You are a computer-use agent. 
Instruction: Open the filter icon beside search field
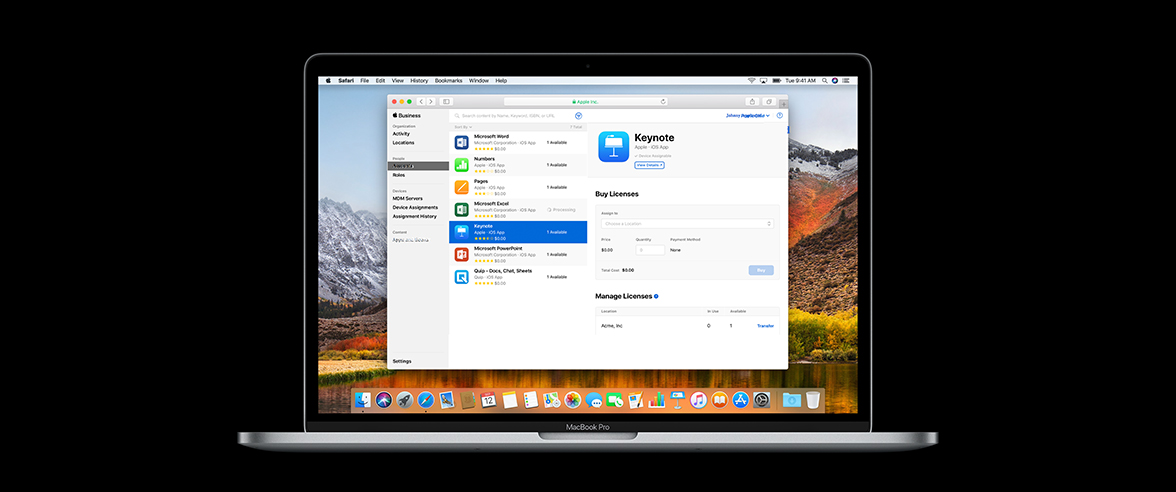click(x=578, y=116)
